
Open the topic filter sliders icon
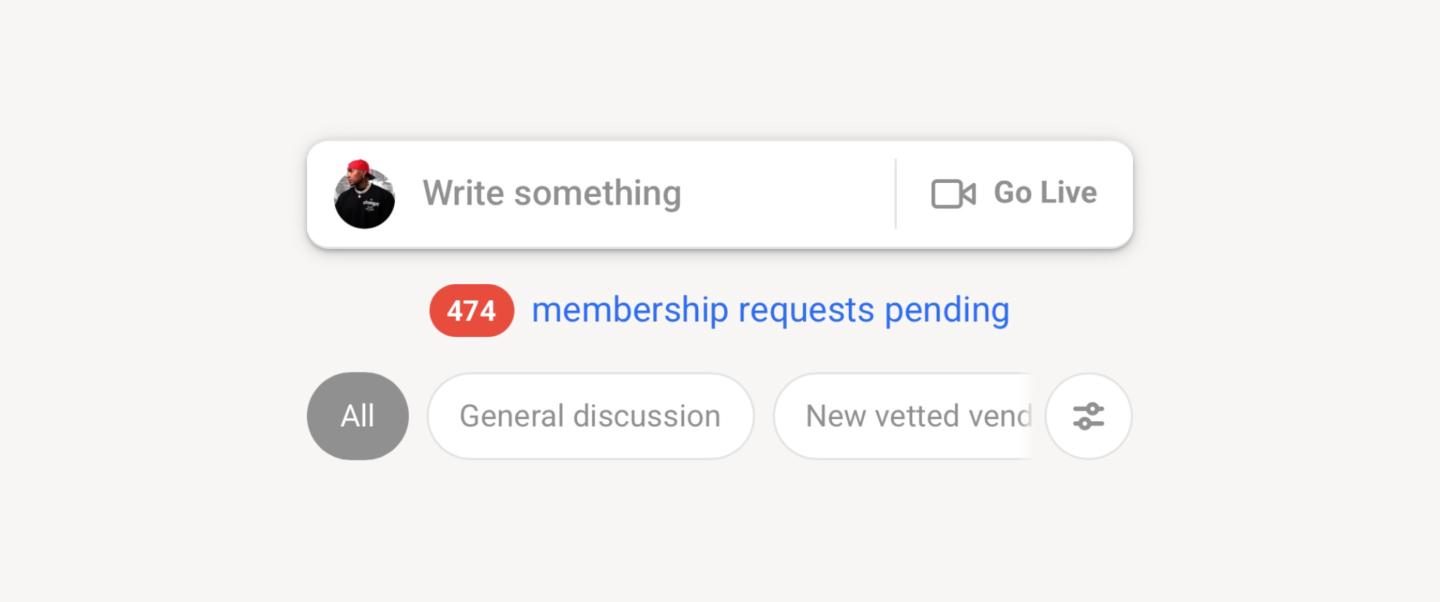(x=1088, y=416)
